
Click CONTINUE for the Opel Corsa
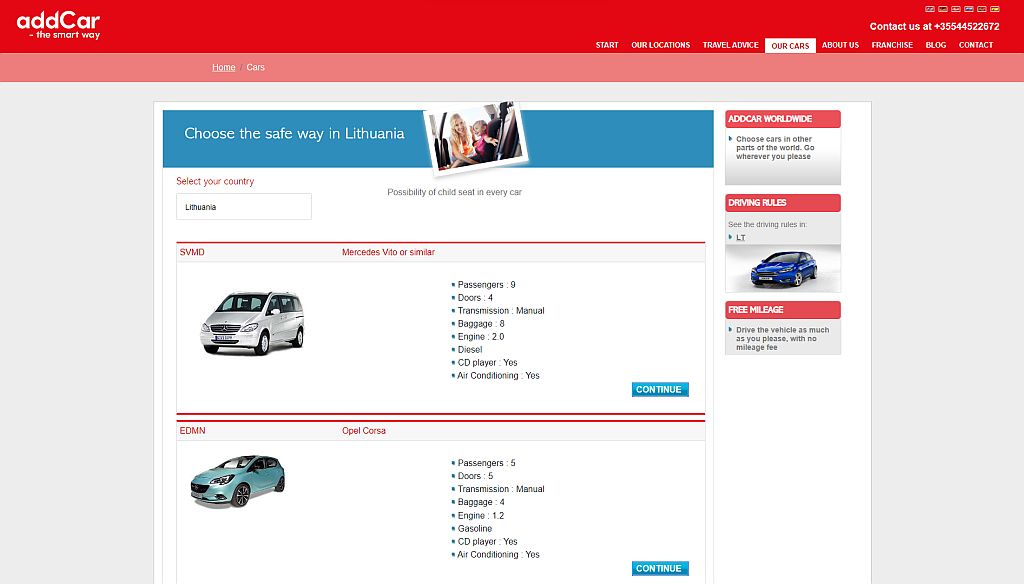(658, 567)
